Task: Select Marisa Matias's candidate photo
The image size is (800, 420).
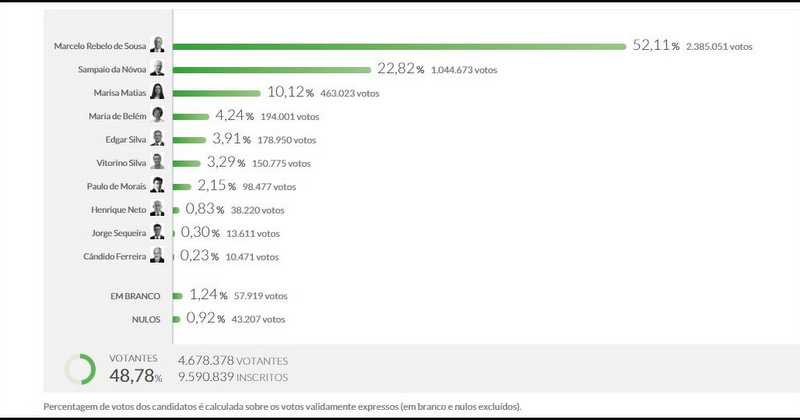Action: pos(157,93)
